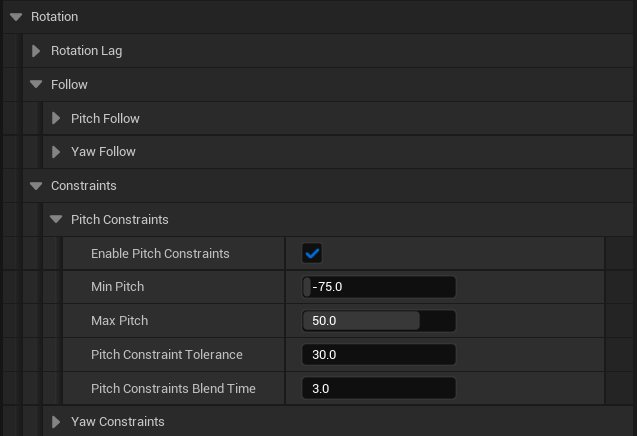The height and width of the screenshot is (436, 637).
Task: Click the Follow header label
Action: point(69,85)
